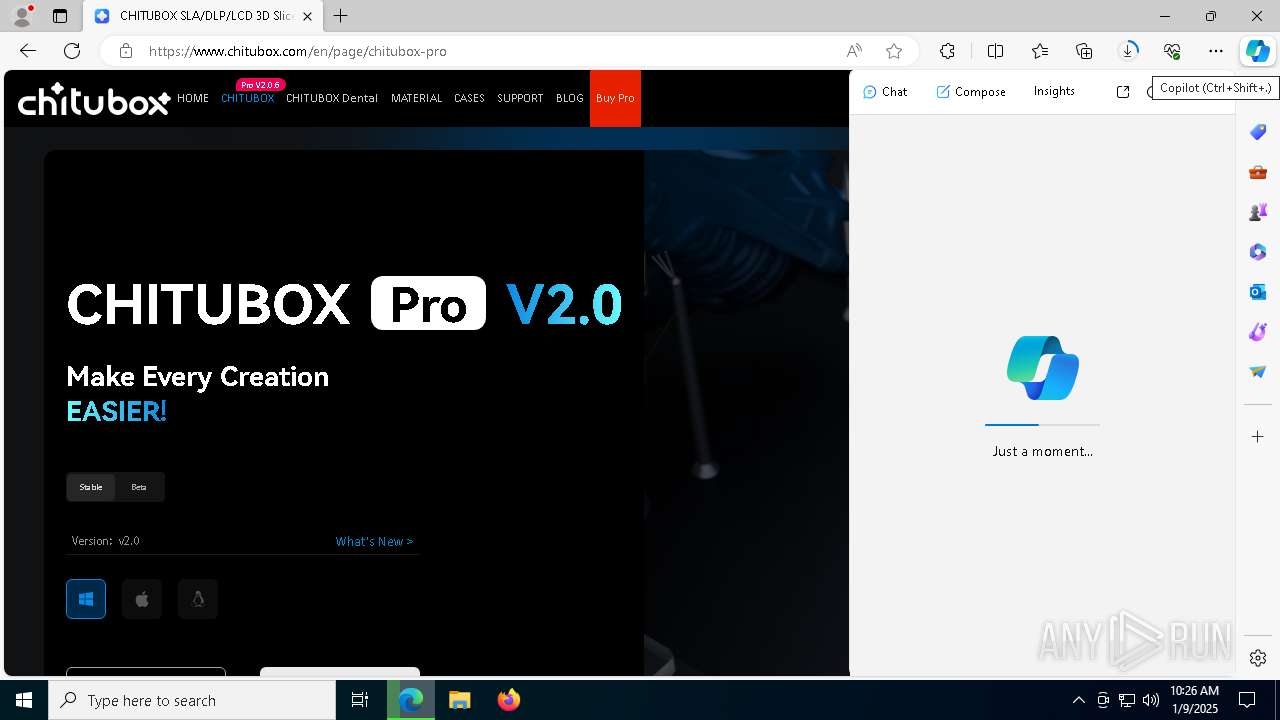Viewport: 1280px width, 720px height.
Task: Close the CHITUBOX browser tab
Action: point(307,16)
